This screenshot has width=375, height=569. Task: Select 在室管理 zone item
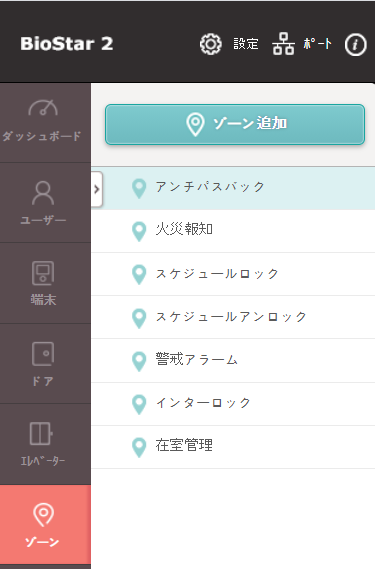pyautogui.click(x=233, y=447)
